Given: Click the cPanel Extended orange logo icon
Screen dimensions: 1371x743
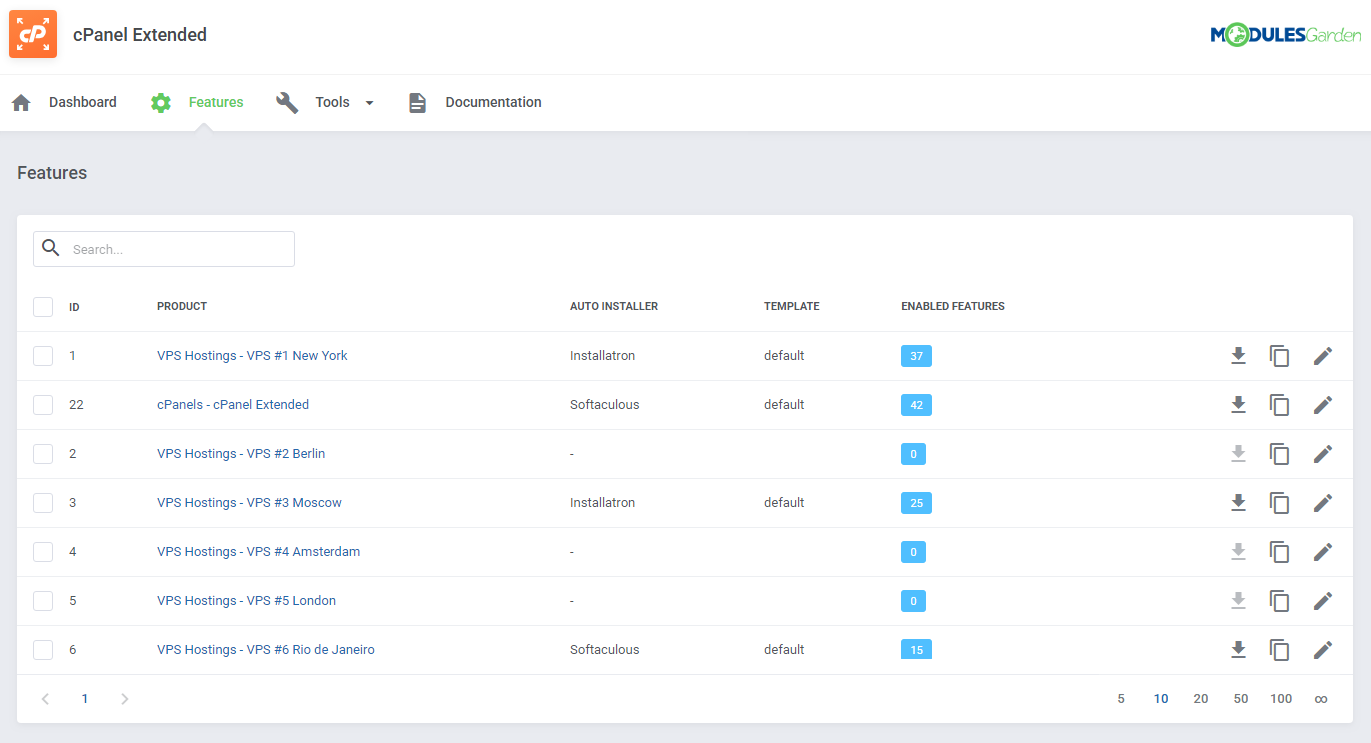Looking at the screenshot, I should (x=33, y=34).
